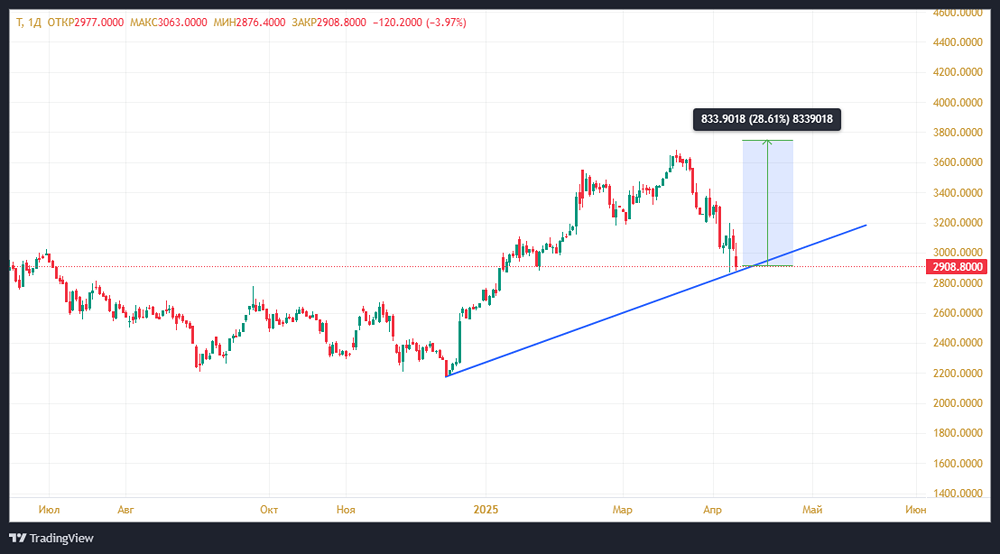Click the 1400.0000 price scale label

click(x=955, y=494)
